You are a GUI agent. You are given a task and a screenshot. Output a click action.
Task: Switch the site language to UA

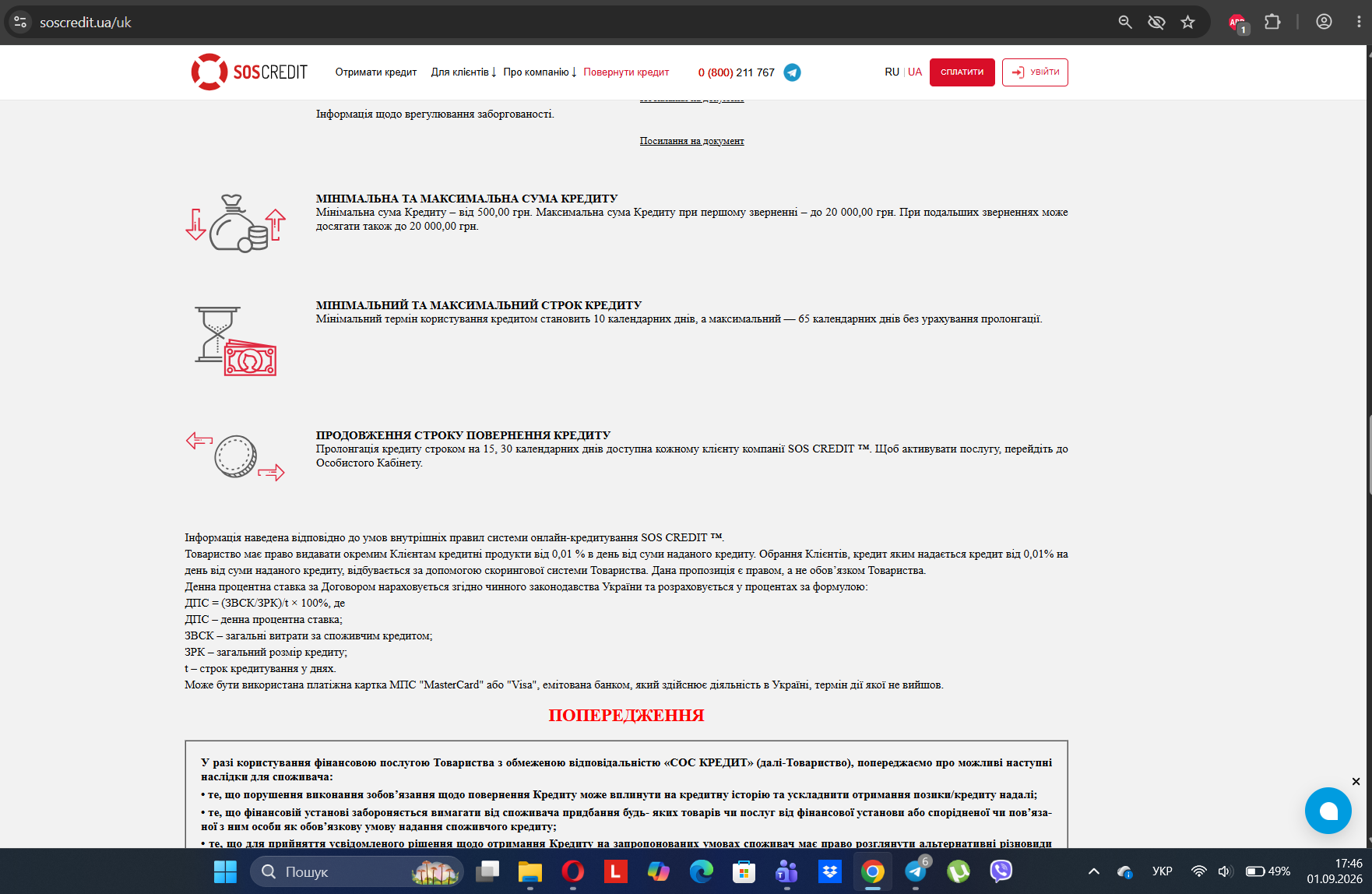(915, 72)
